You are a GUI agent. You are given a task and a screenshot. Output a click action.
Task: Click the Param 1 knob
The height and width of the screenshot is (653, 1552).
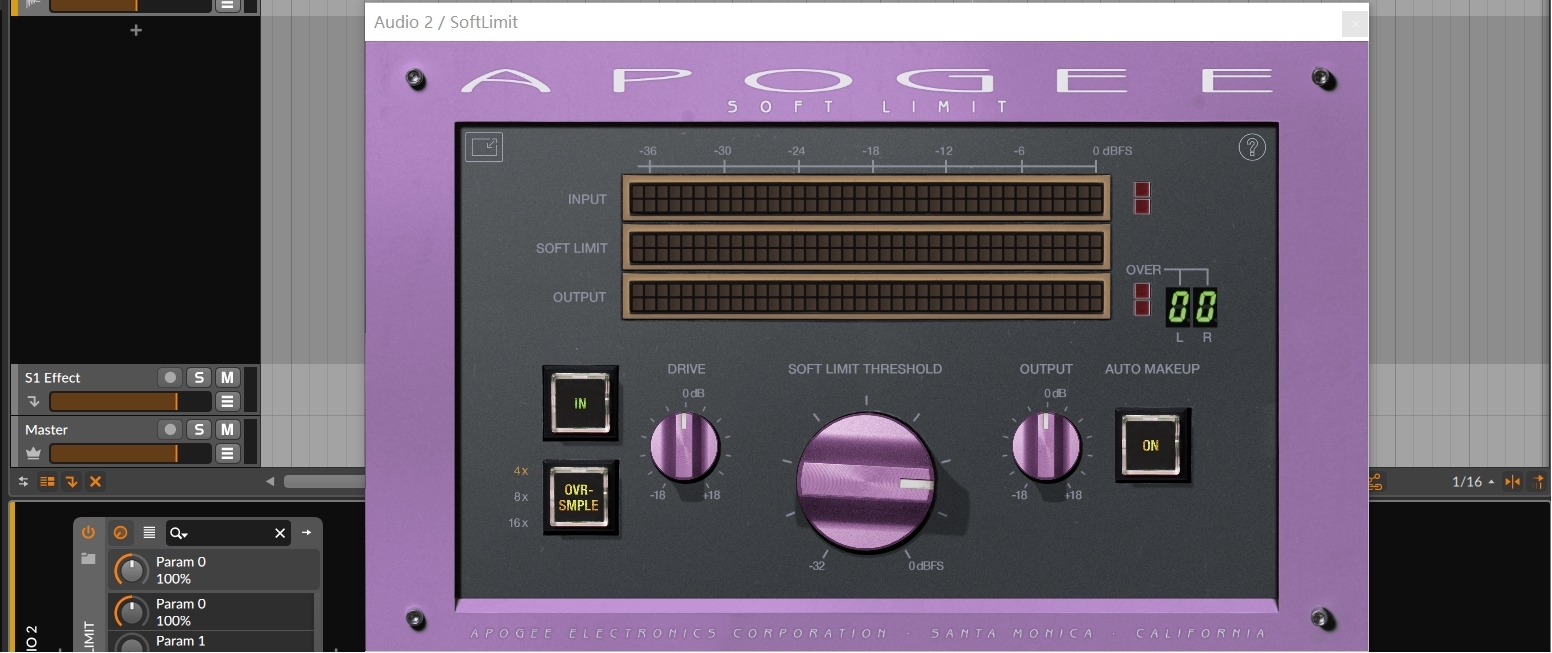click(x=131, y=645)
